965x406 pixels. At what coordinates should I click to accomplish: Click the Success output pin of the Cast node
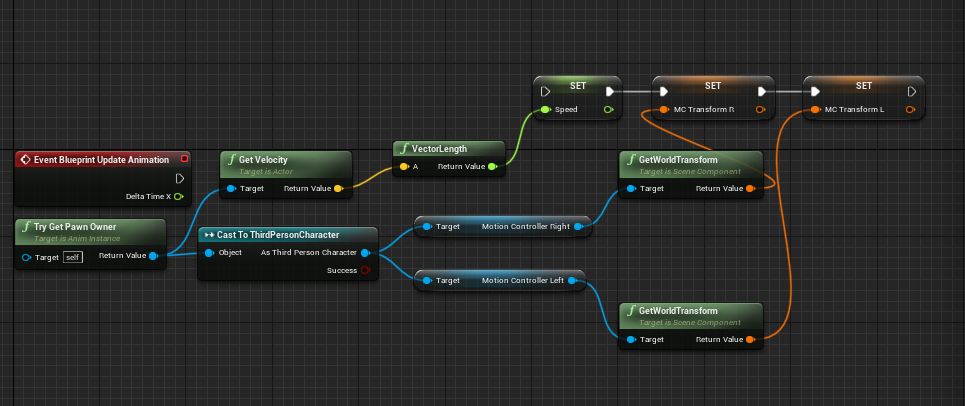pos(365,271)
